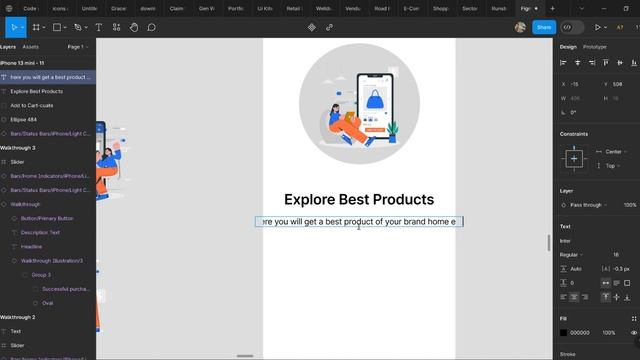Select the Comment tool

pos(151,27)
